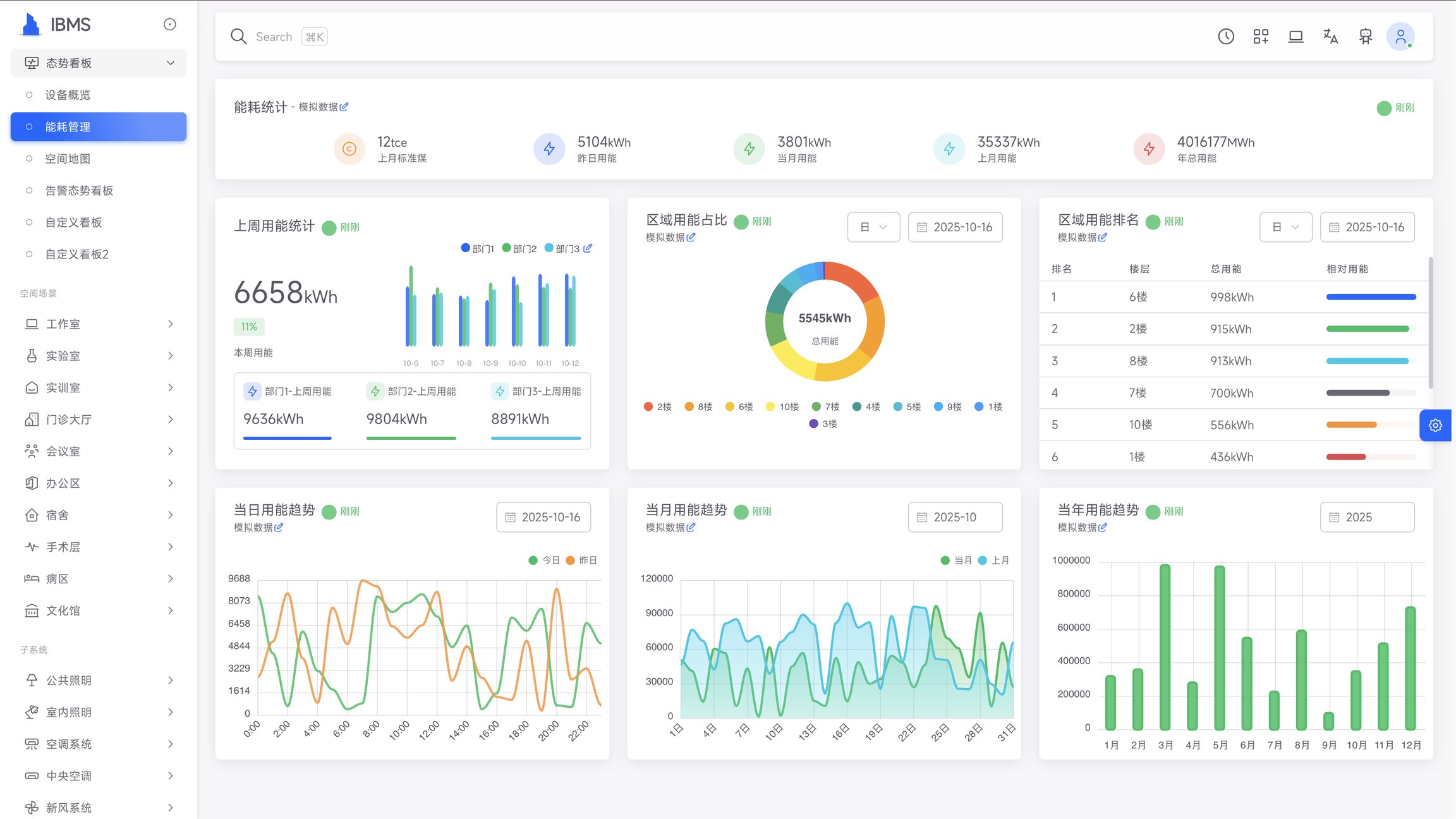Edit 部门3 data via pencil link
Screen dimensions: 1456x819
(588, 248)
